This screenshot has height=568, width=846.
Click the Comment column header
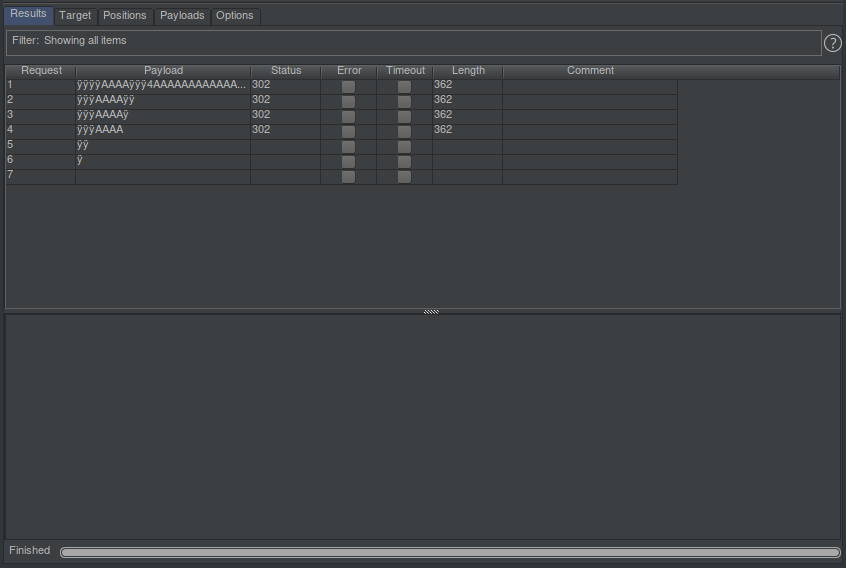tap(590, 71)
